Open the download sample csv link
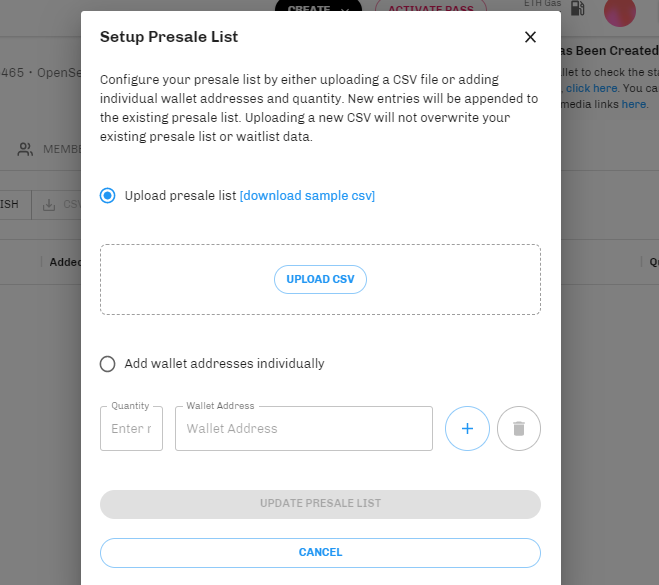 point(307,195)
